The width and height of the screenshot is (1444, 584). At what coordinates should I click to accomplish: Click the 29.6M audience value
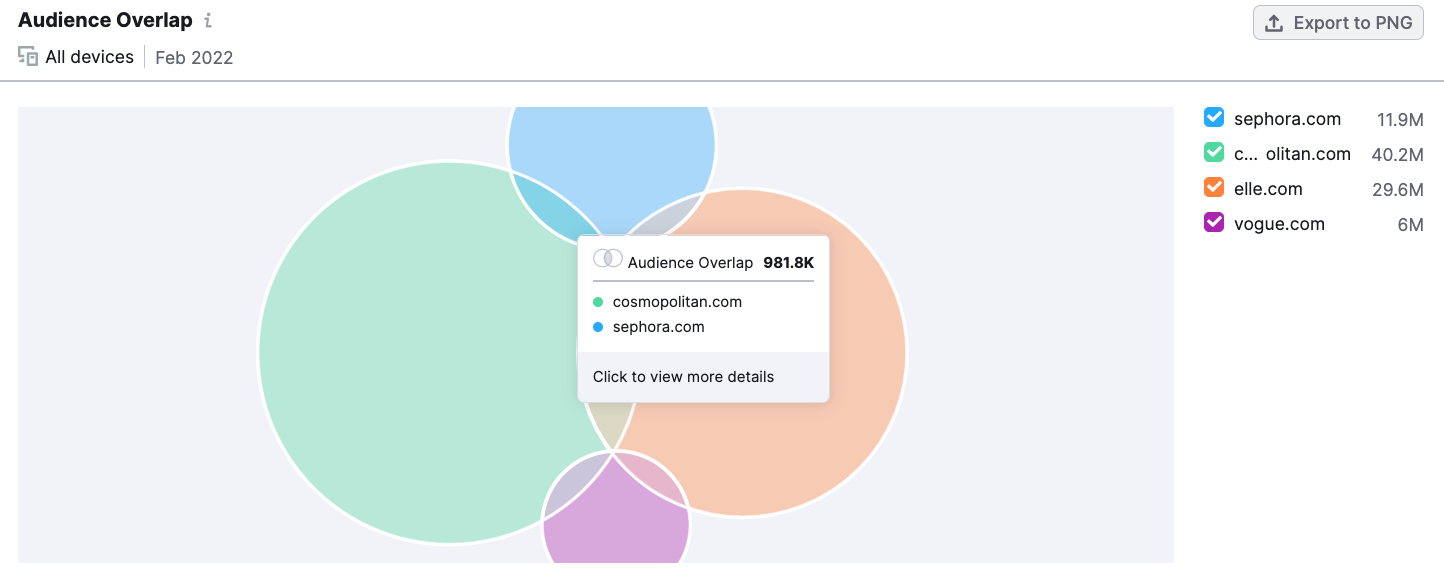click(x=1398, y=189)
